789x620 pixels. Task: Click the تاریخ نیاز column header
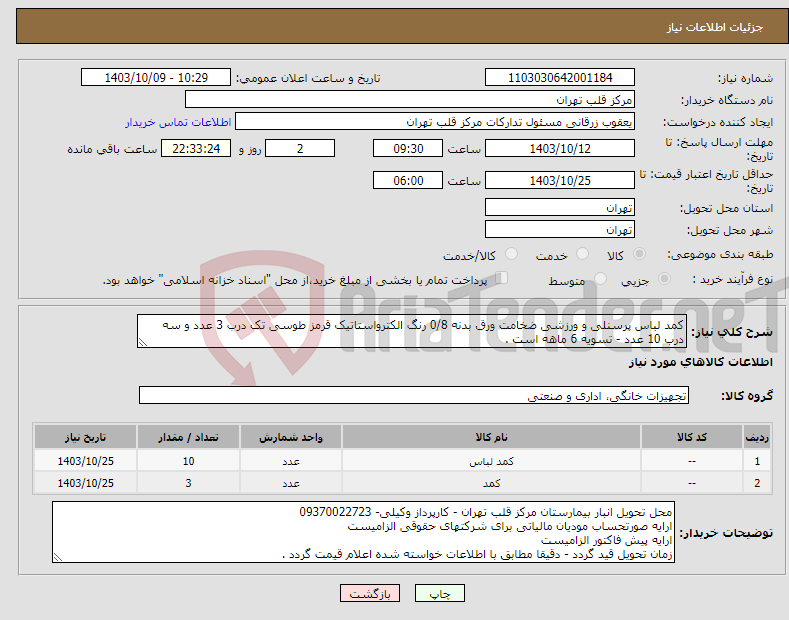(86, 437)
